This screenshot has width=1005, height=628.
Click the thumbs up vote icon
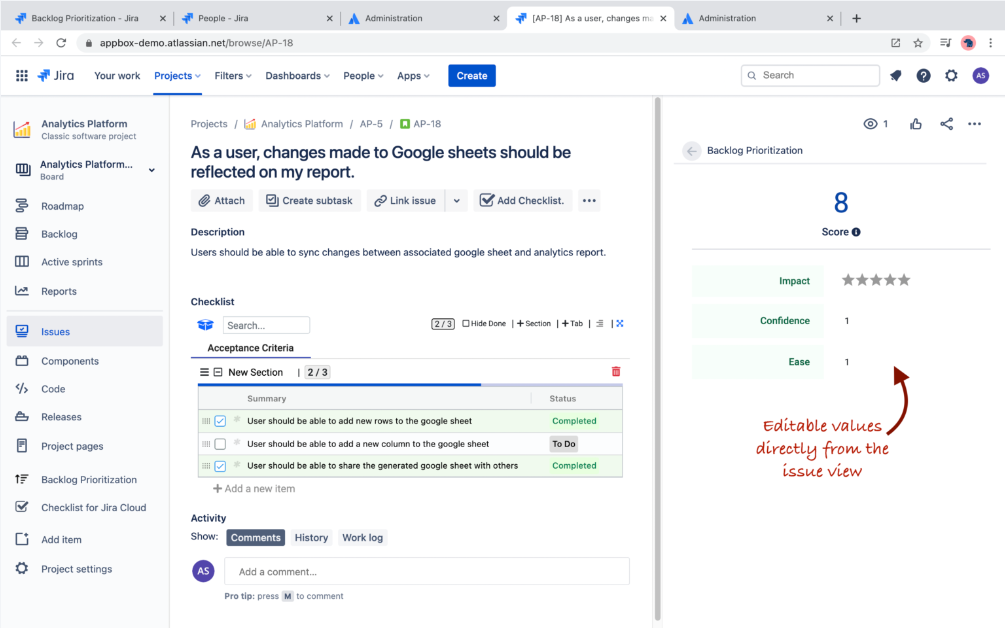tap(916, 124)
